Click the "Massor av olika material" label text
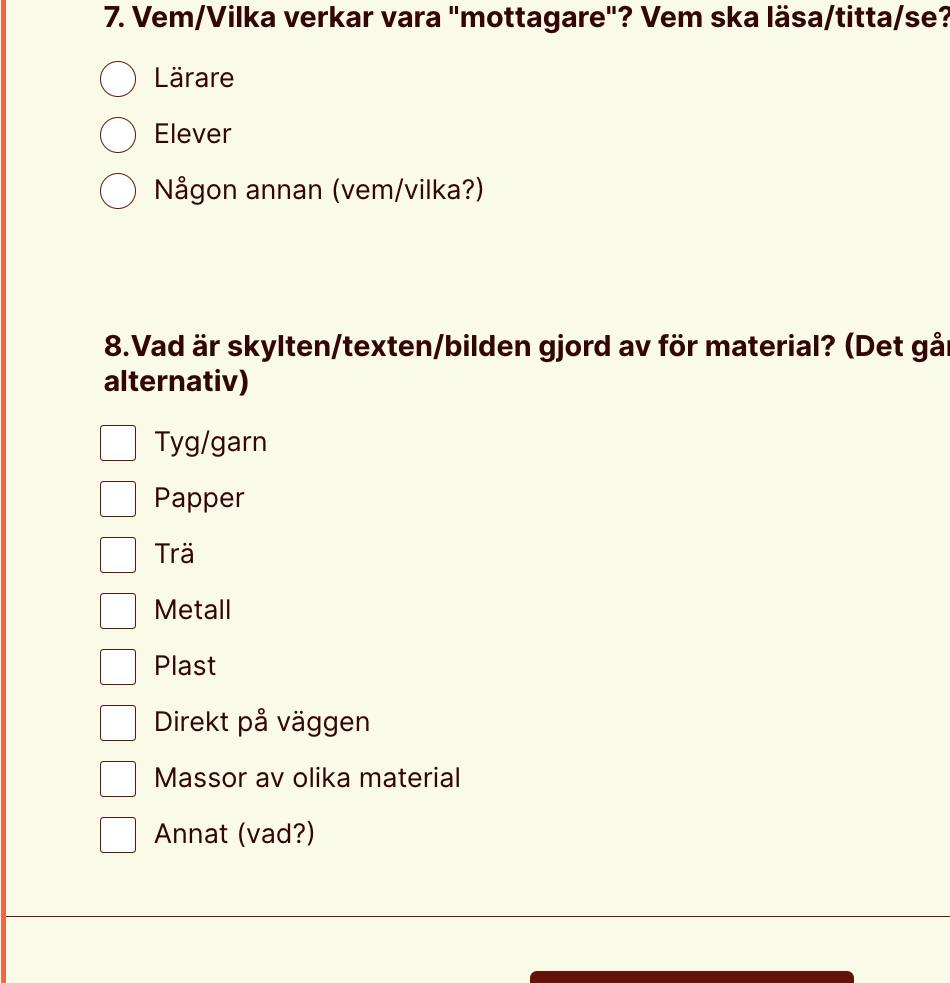 coord(307,778)
